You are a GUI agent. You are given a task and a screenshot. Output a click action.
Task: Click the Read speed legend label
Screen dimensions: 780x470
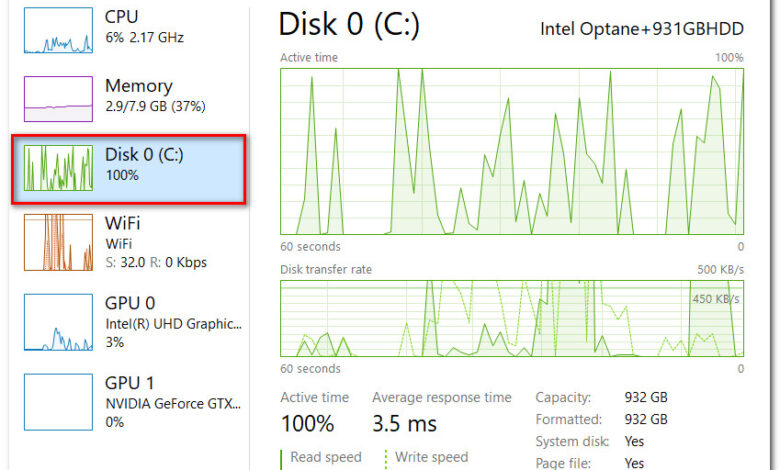(x=325, y=457)
